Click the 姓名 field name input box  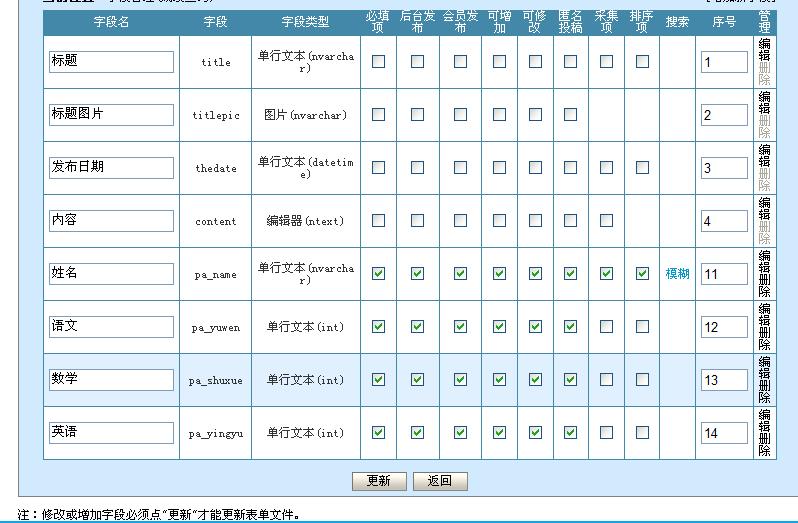[x=111, y=274]
